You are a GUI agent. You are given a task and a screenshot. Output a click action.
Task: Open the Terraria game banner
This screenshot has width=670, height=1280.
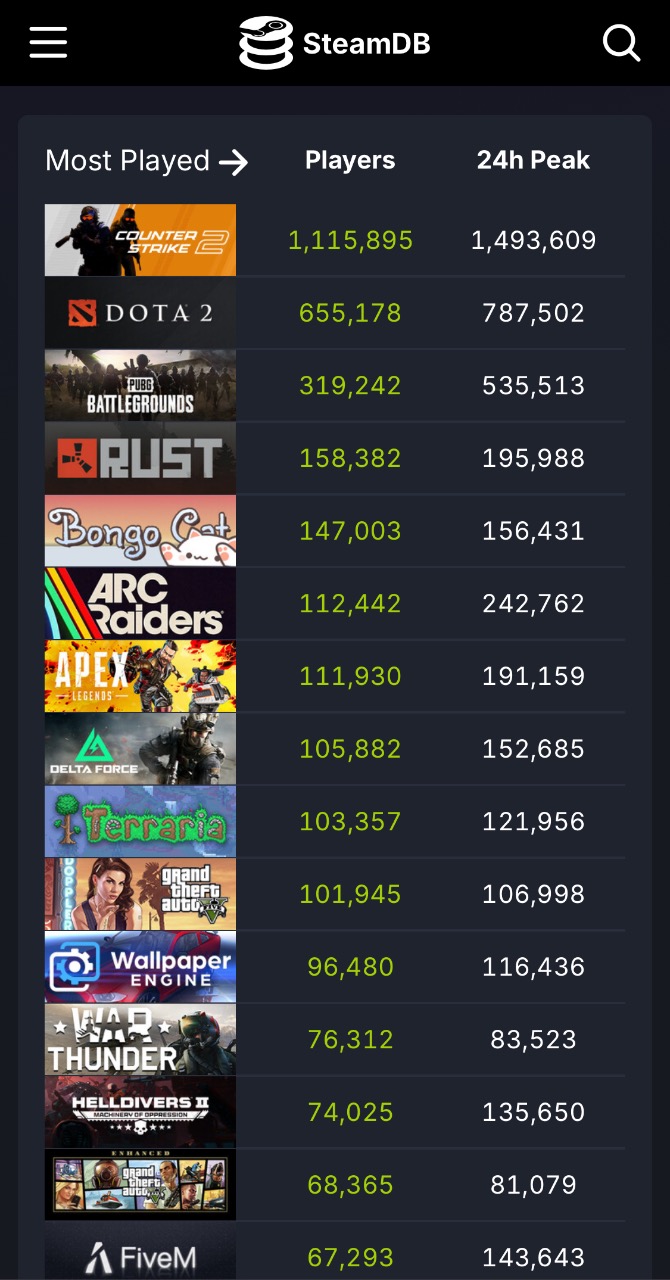pyautogui.click(x=140, y=821)
